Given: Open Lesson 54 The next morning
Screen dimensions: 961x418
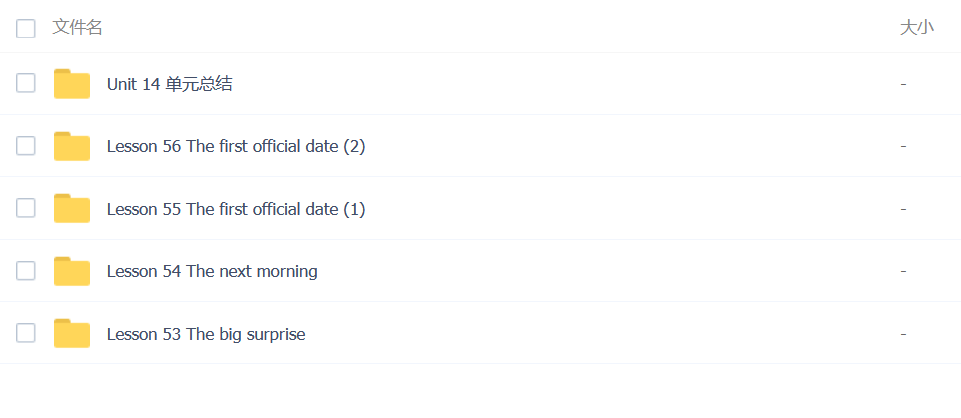Looking at the screenshot, I should point(212,271).
